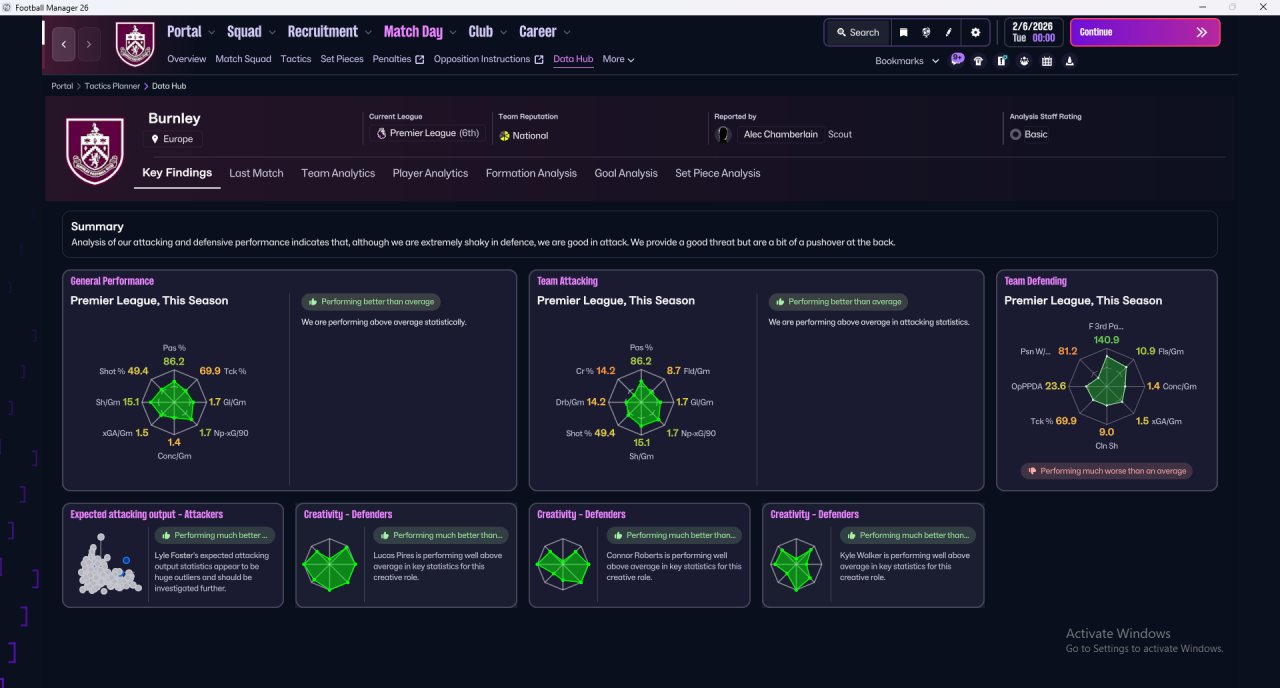Expand the Bookmarks dropdown

click(x=907, y=61)
